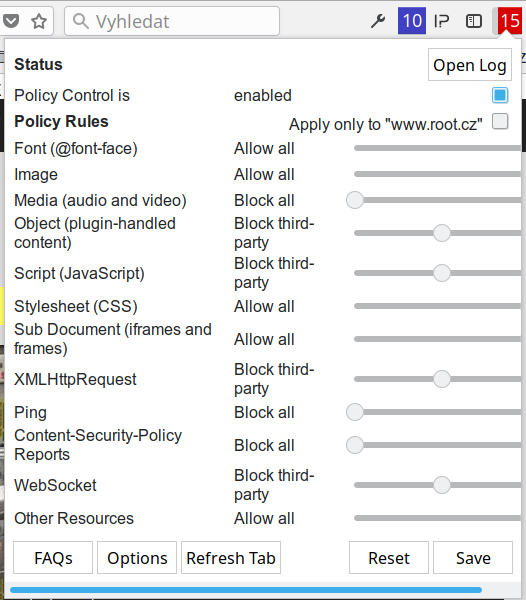Bookmark page with the star icon
The width and height of the screenshot is (526, 600).
click(39, 21)
